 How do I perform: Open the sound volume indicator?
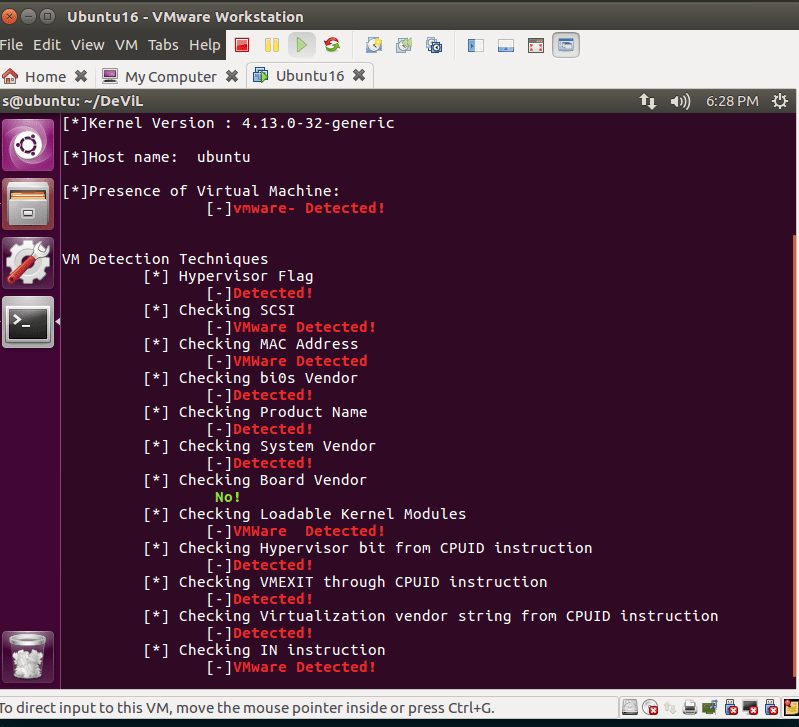point(680,101)
